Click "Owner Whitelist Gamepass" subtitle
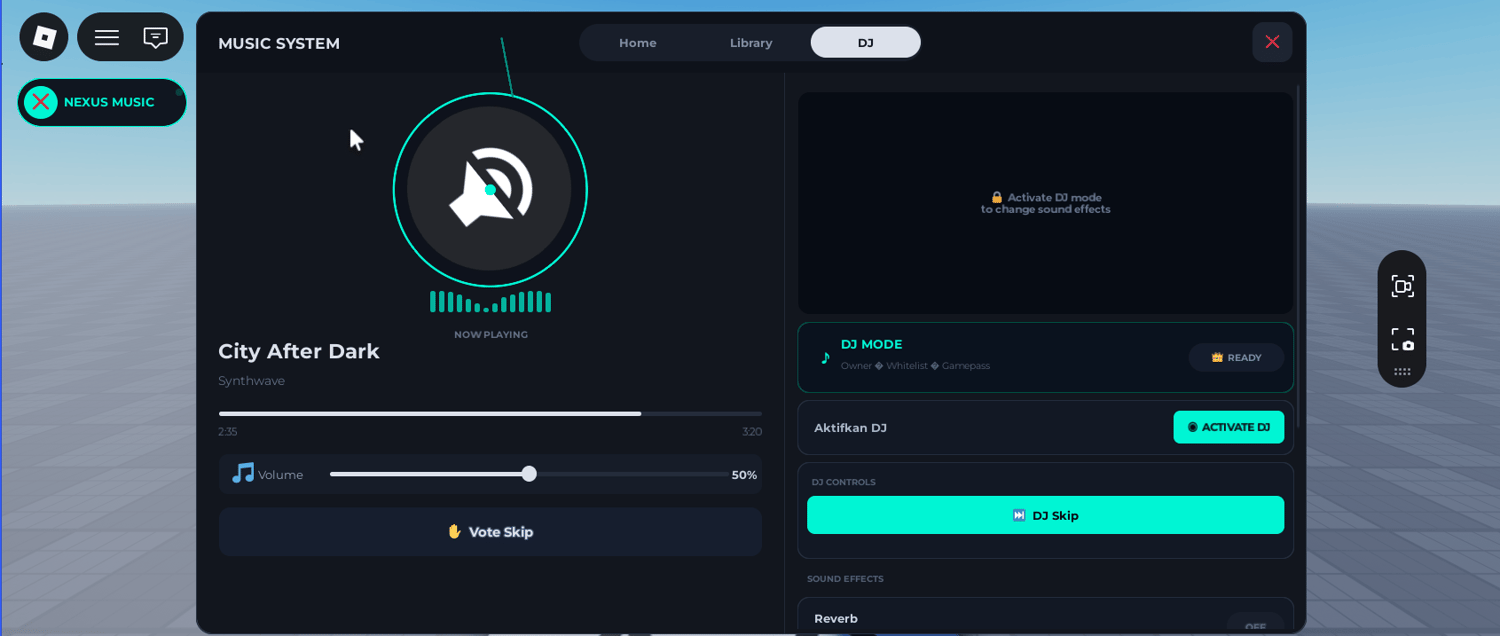This screenshot has width=1500, height=636. pyautogui.click(x=915, y=366)
